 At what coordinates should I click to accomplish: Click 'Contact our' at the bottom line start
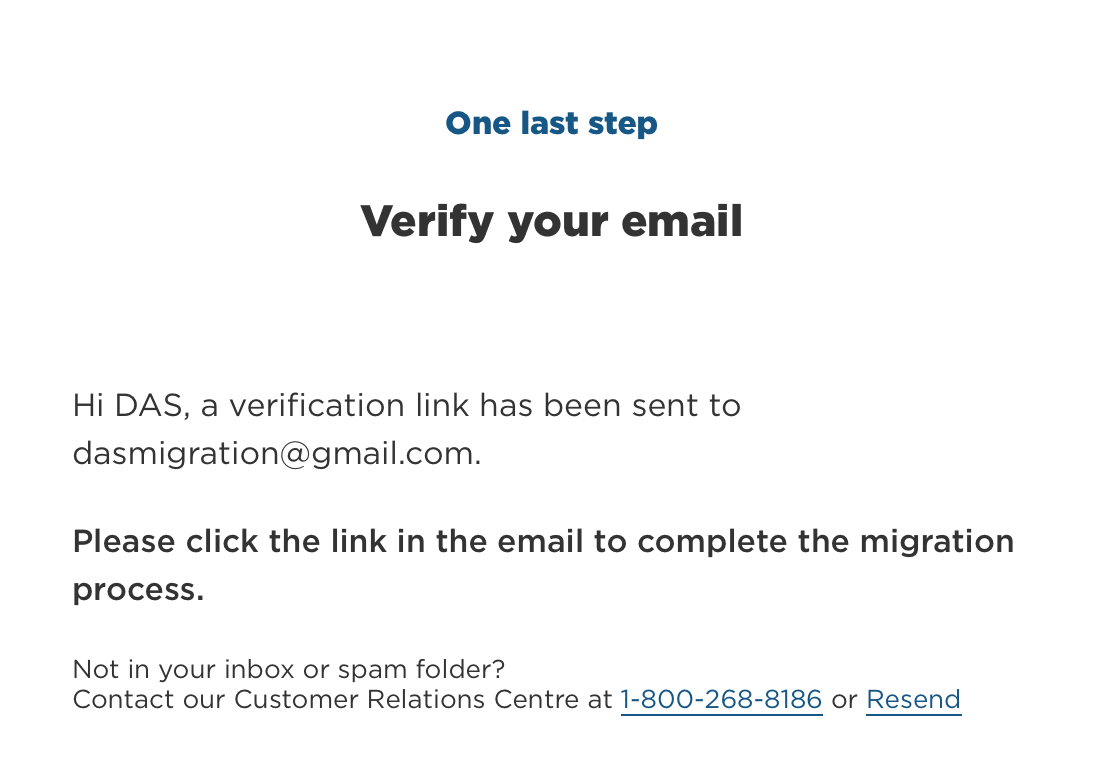[x=149, y=699]
